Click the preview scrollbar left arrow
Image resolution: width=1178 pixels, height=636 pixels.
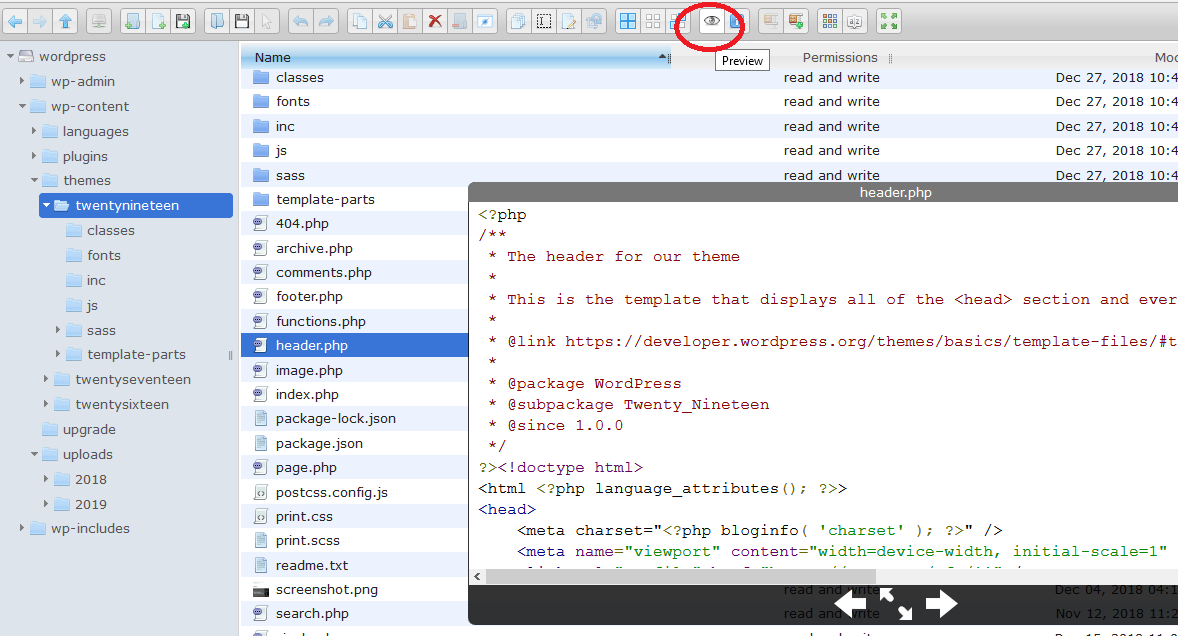coord(477,577)
